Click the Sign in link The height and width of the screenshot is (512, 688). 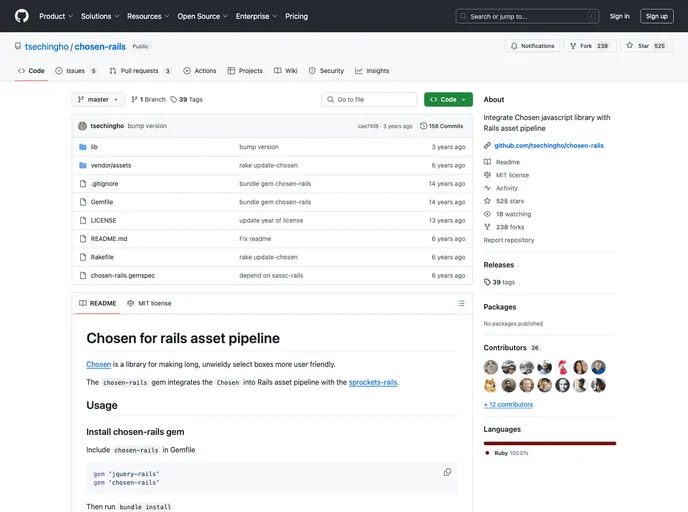pos(619,16)
